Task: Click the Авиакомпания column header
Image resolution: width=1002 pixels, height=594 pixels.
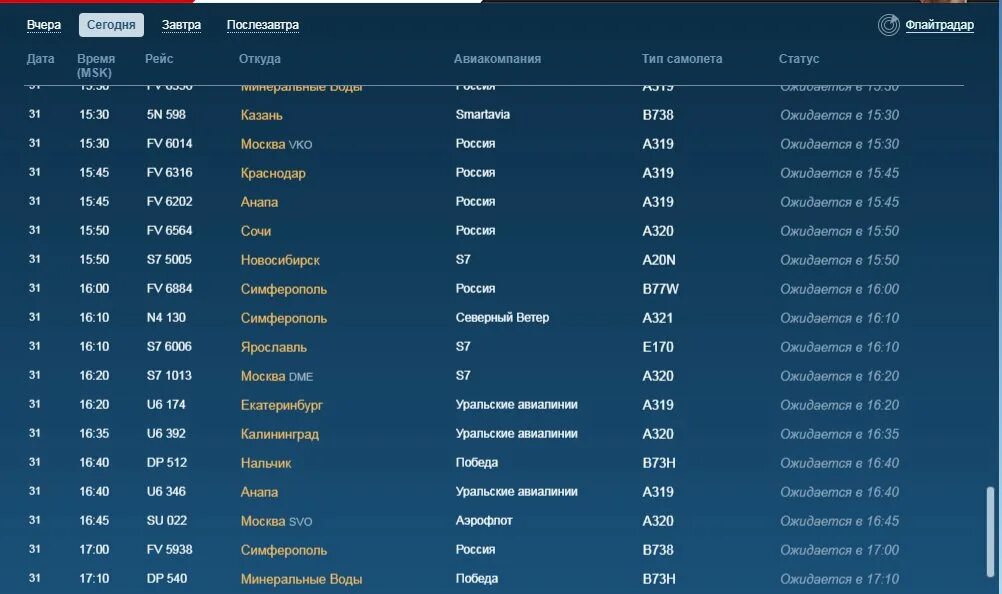Action: [x=497, y=59]
